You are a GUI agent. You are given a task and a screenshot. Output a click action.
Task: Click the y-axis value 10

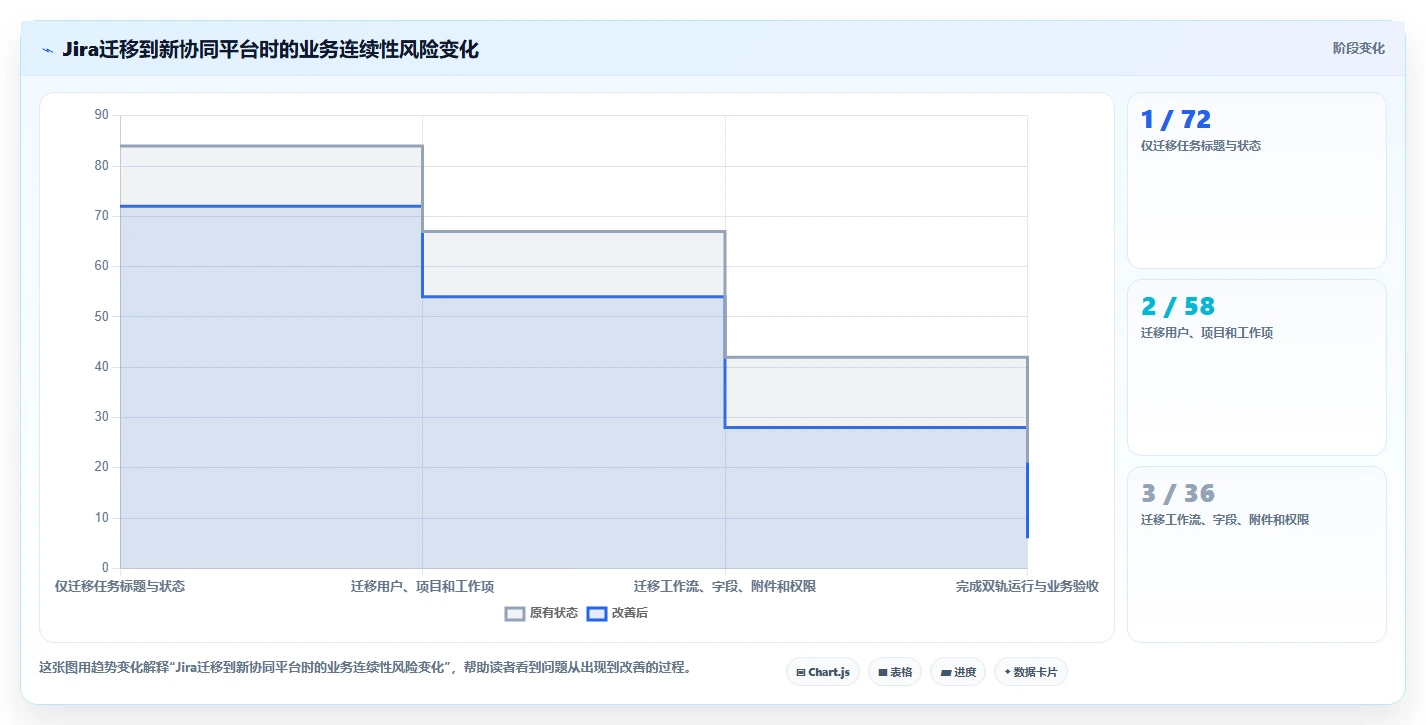point(101,517)
